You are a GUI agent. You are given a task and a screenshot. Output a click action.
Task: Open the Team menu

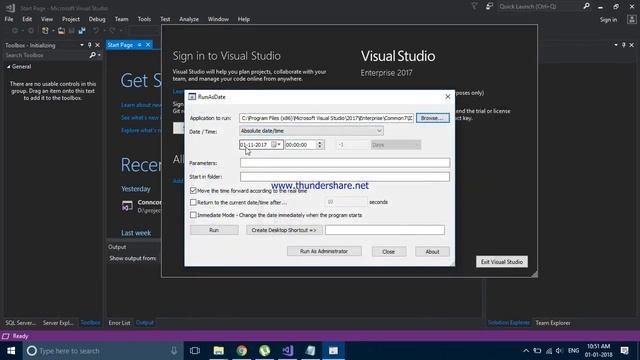pos(121,19)
